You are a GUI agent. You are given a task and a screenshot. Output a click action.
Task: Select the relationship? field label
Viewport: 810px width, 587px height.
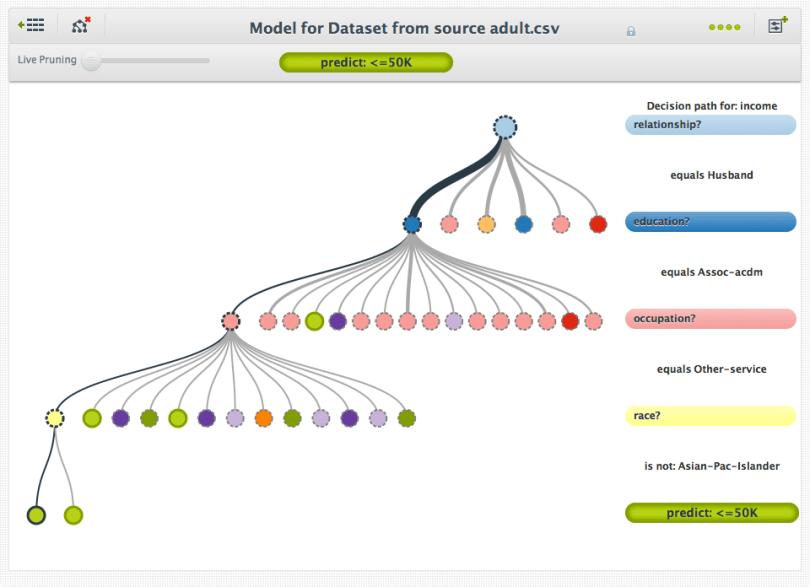coord(710,124)
